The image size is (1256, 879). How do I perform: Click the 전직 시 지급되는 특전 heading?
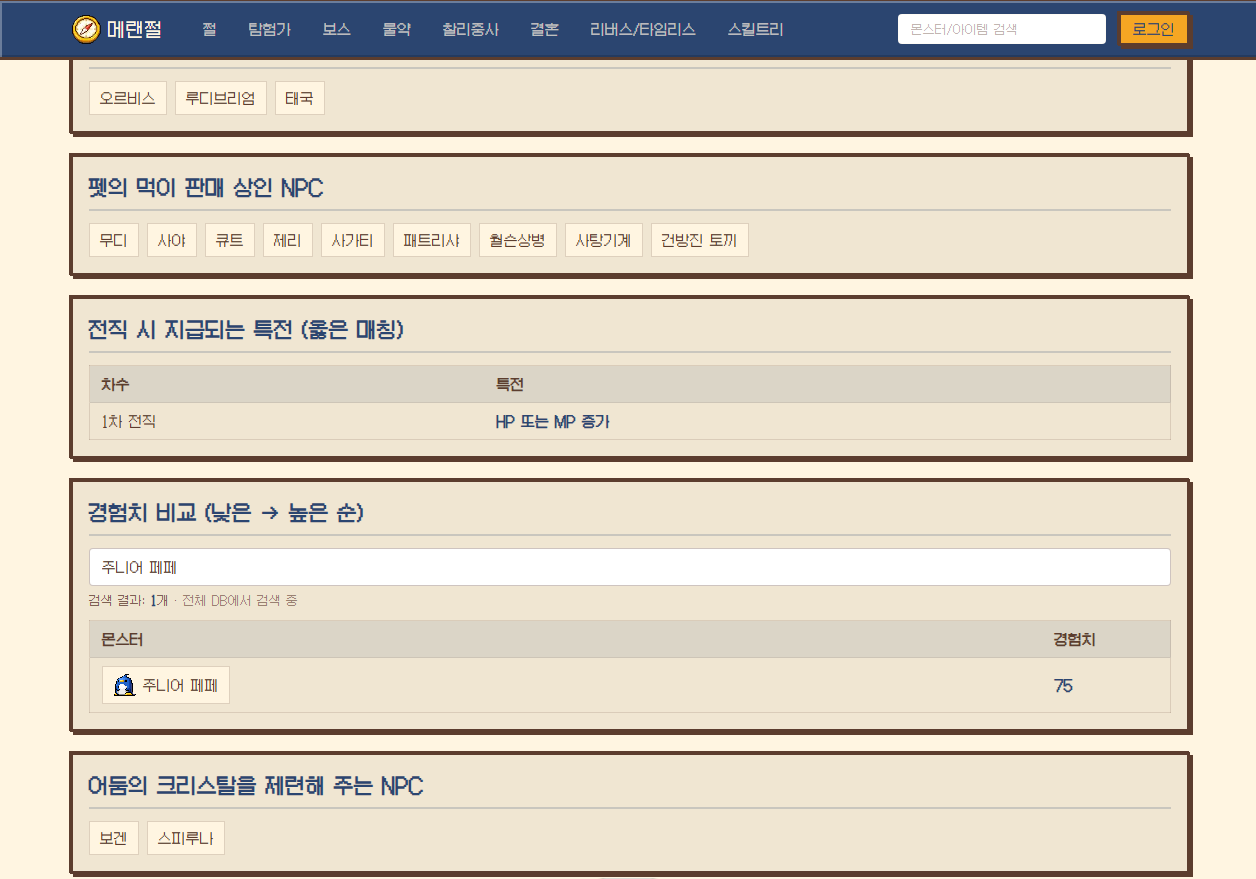[x=246, y=329]
